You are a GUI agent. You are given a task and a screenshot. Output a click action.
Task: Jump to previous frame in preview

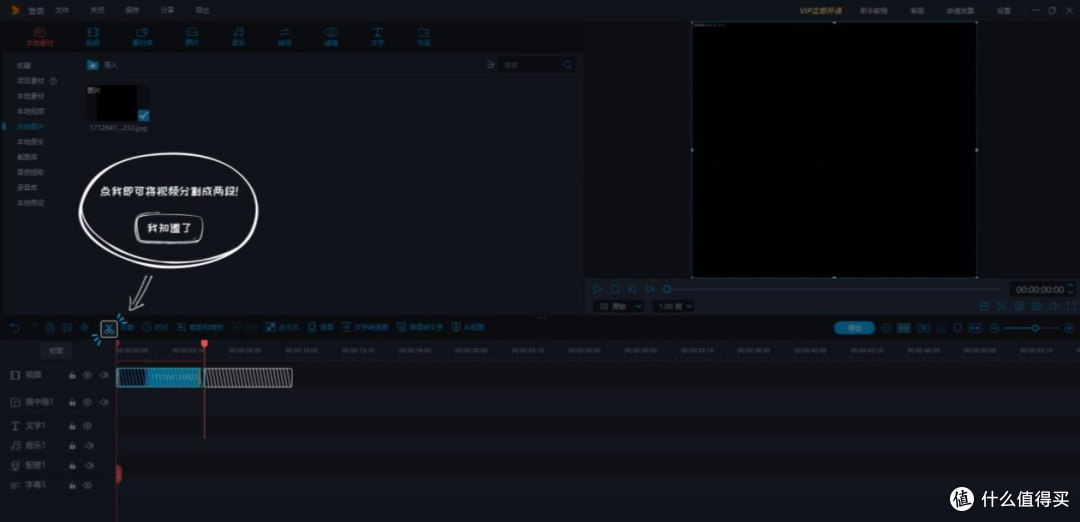(x=632, y=289)
